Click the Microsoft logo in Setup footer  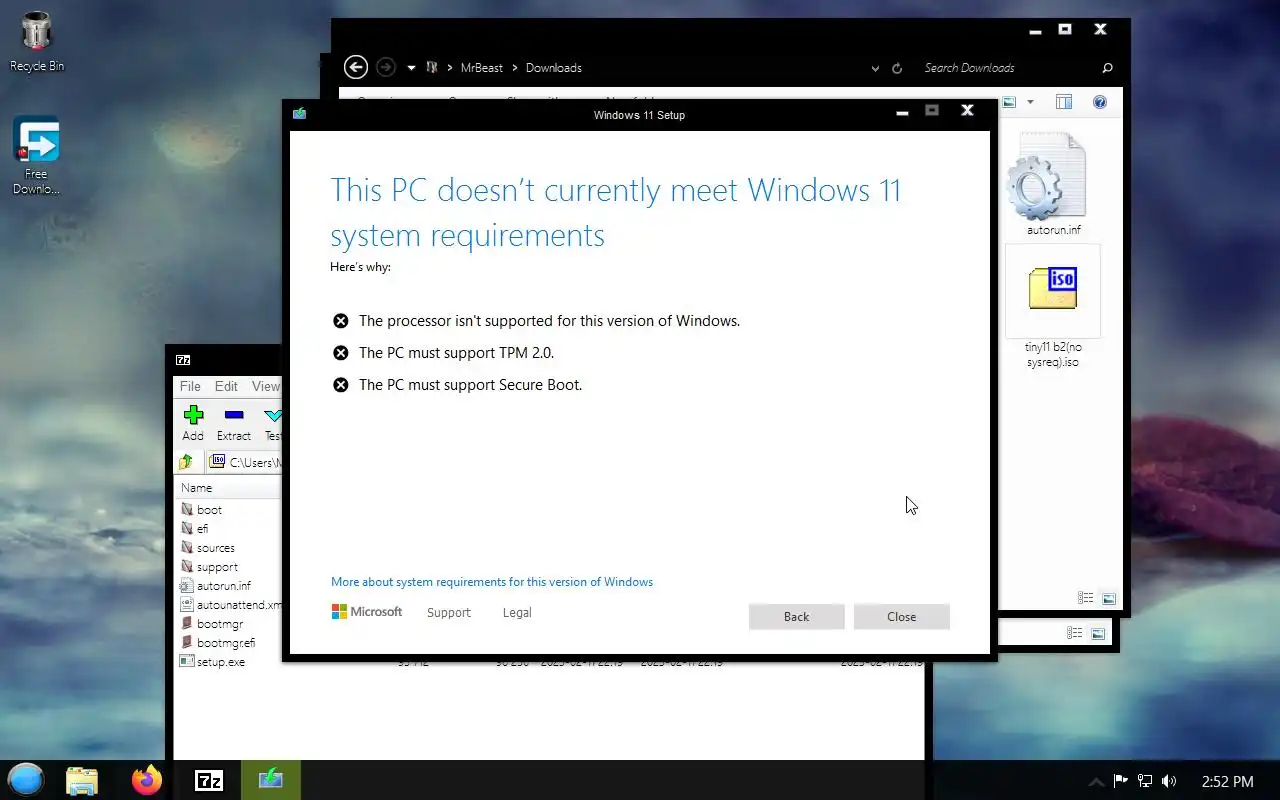pyautogui.click(x=367, y=612)
